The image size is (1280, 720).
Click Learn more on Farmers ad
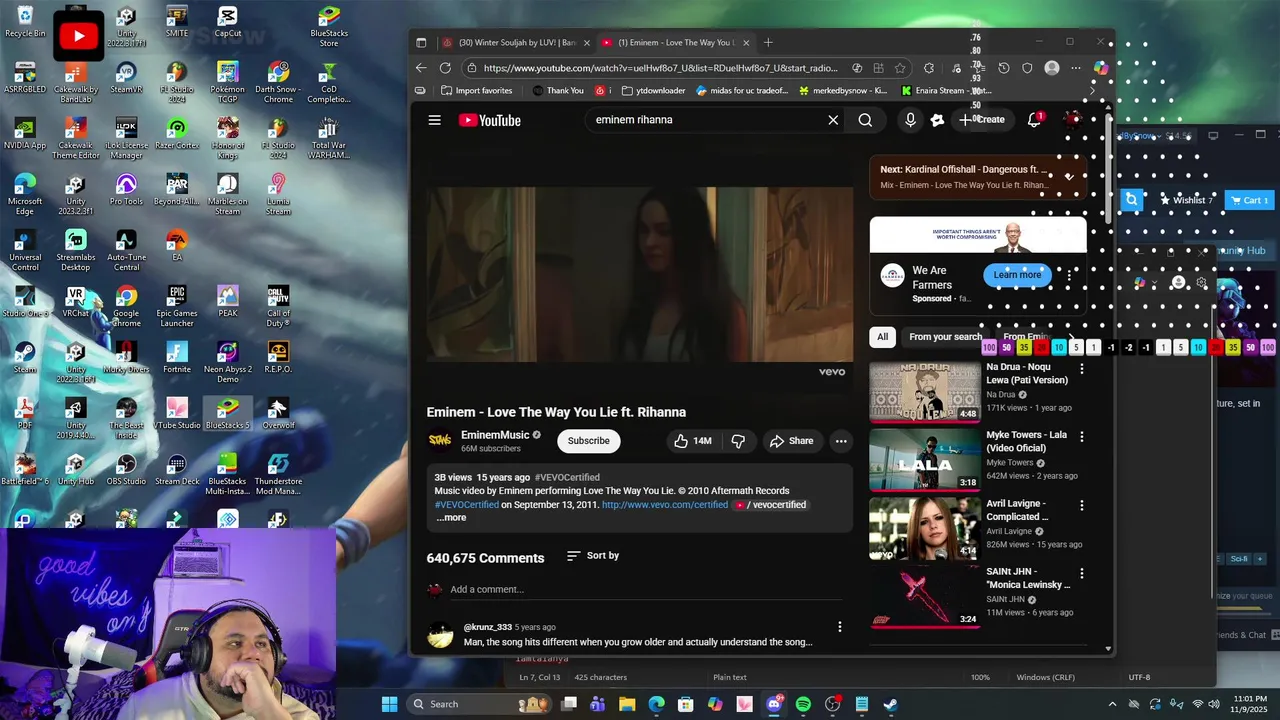[1017, 275]
